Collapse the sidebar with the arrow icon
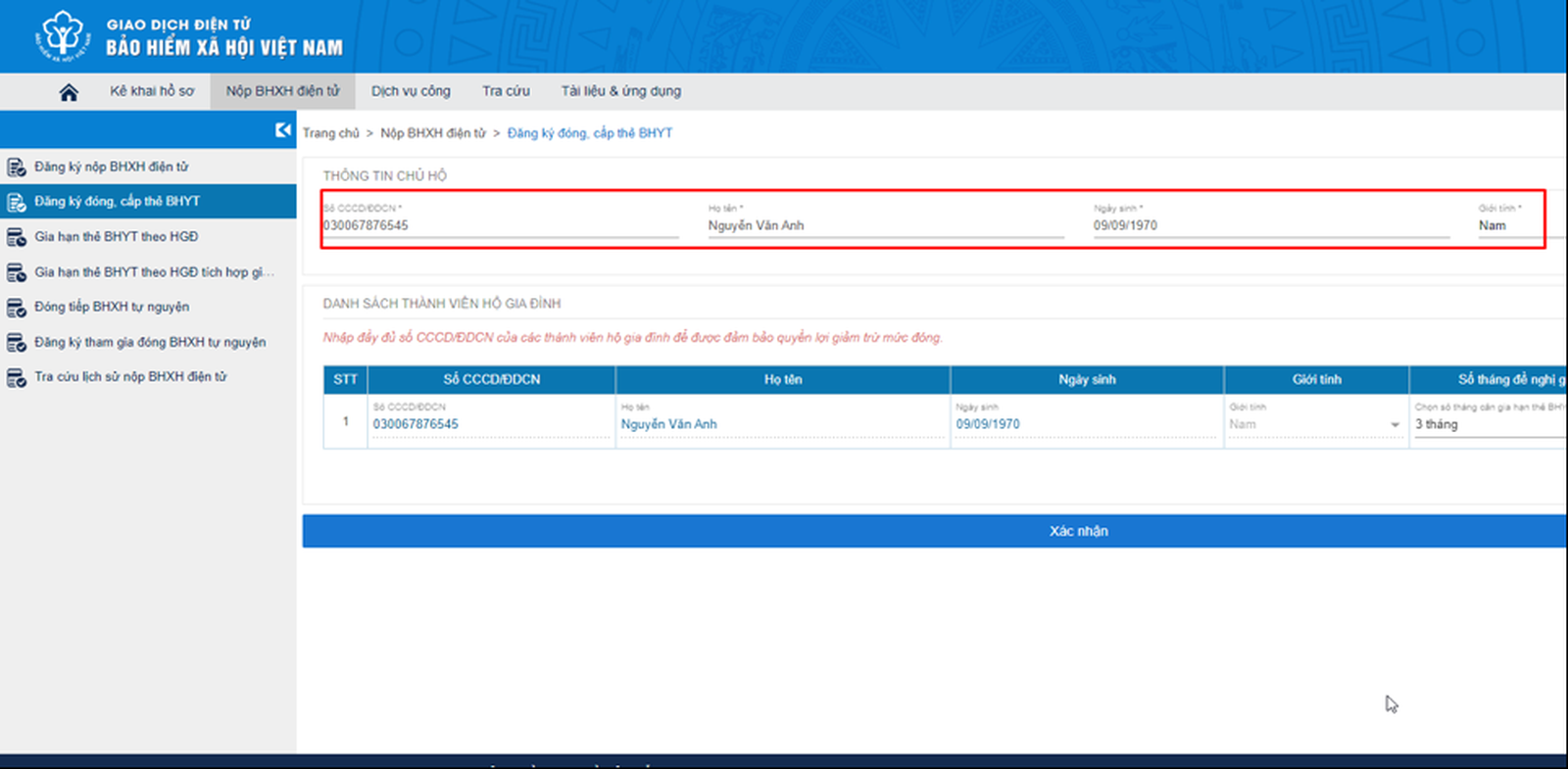This screenshot has height=769, width=1568. (x=283, y=130)
